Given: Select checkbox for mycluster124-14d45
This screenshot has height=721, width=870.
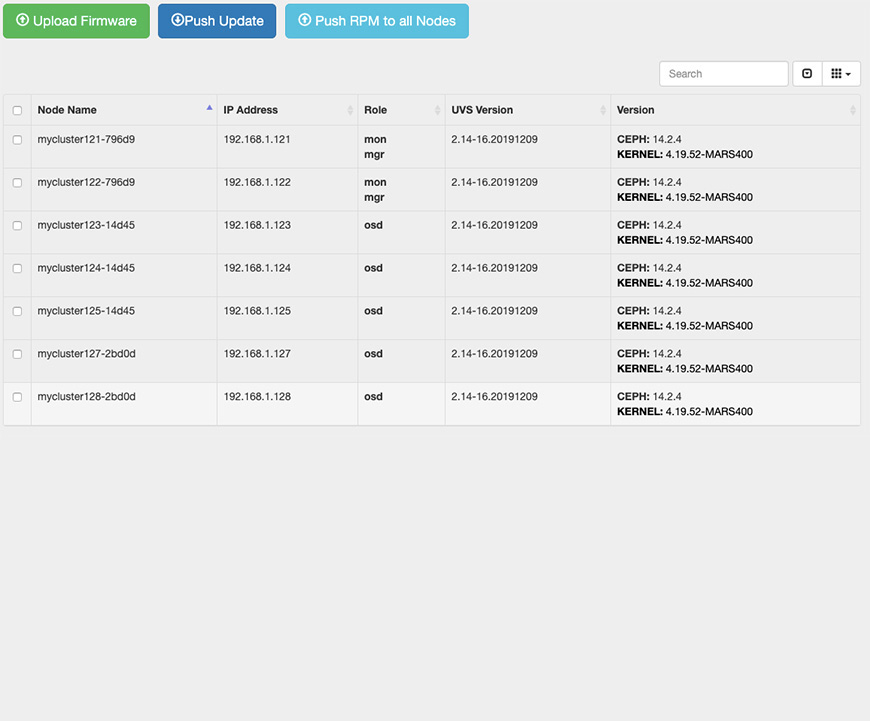Looking at the screenshot, I should [17, 268].
